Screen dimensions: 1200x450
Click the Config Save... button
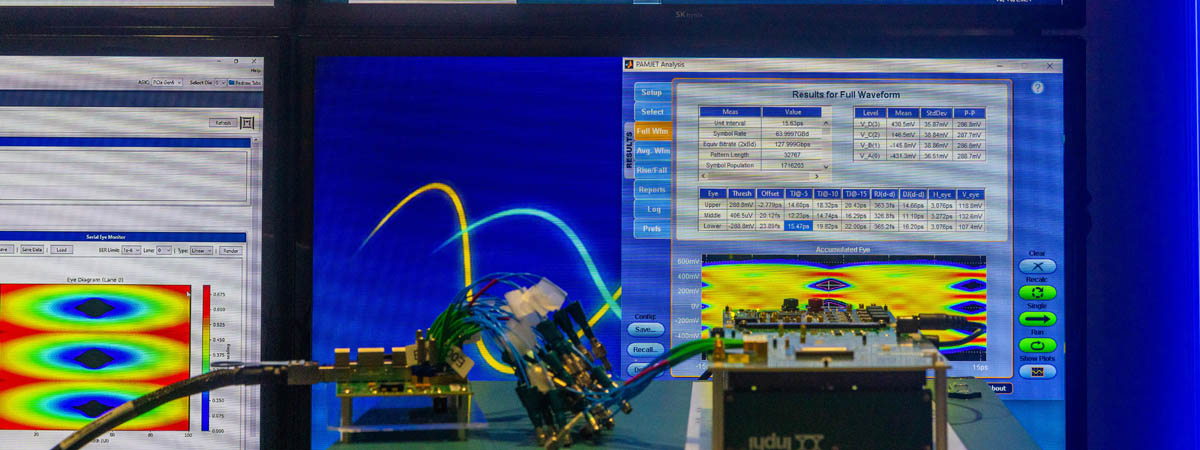click(x=646, y=328)
